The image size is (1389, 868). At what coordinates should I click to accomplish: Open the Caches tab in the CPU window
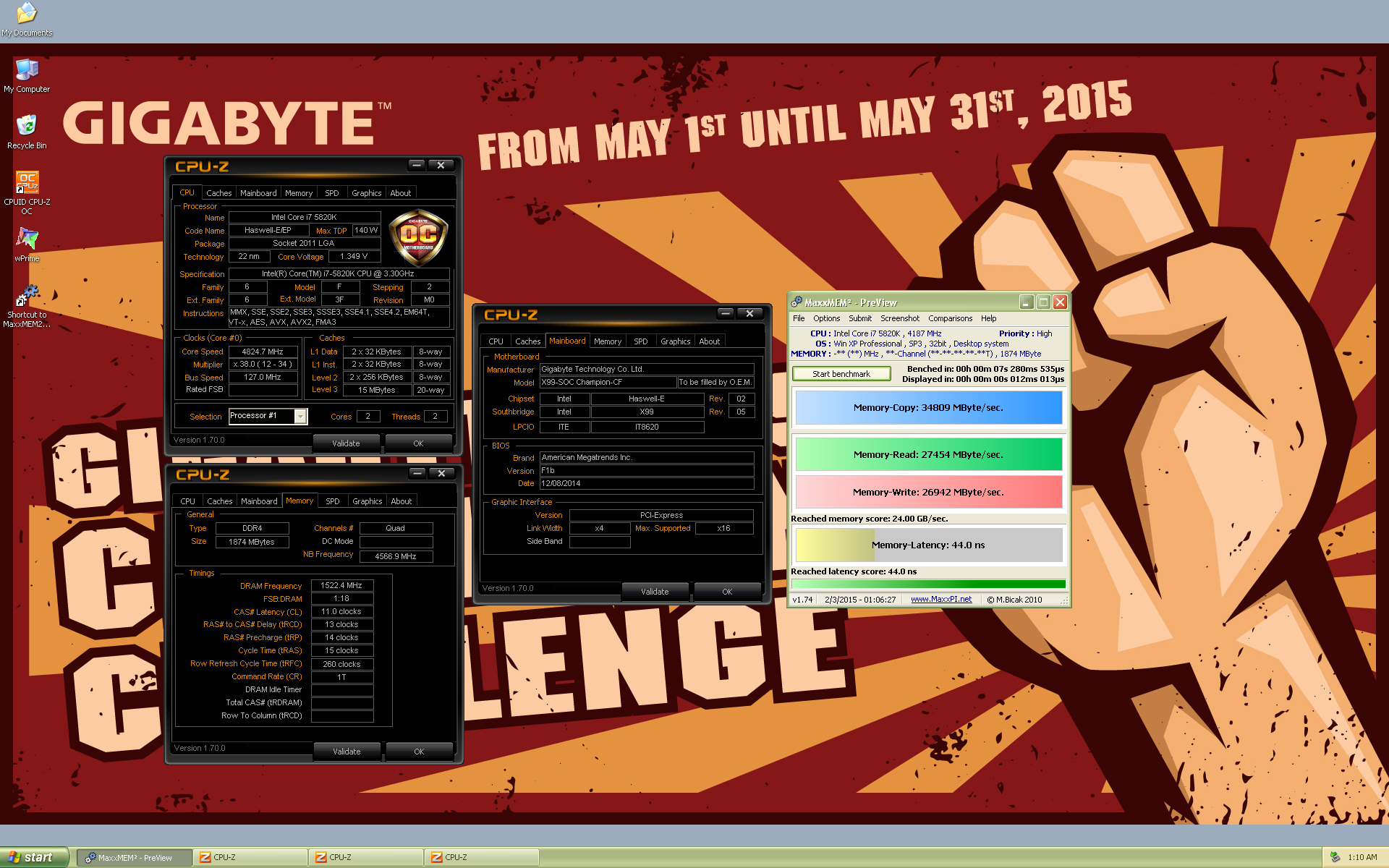[218, 193]
